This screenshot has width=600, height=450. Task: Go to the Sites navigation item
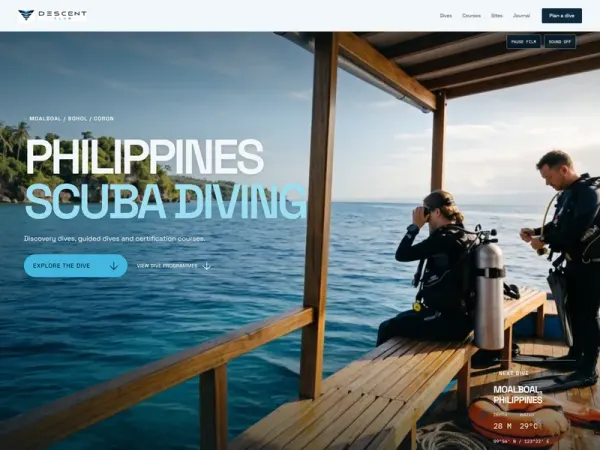[x=497, y=16]
